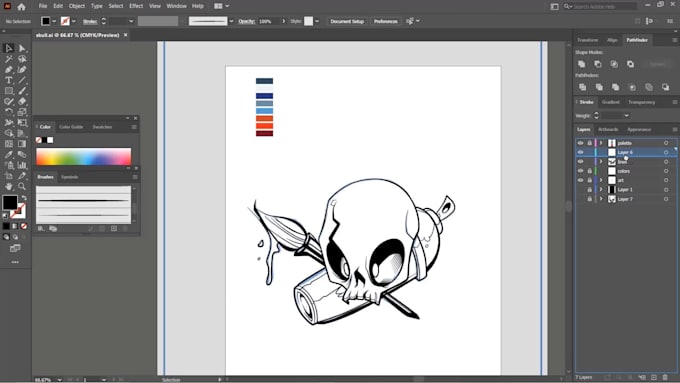Viewport: 680px width, 383px height.
Task: Click Layer 6 target circle
Action: pyautogui.click(x=666, y=152)
